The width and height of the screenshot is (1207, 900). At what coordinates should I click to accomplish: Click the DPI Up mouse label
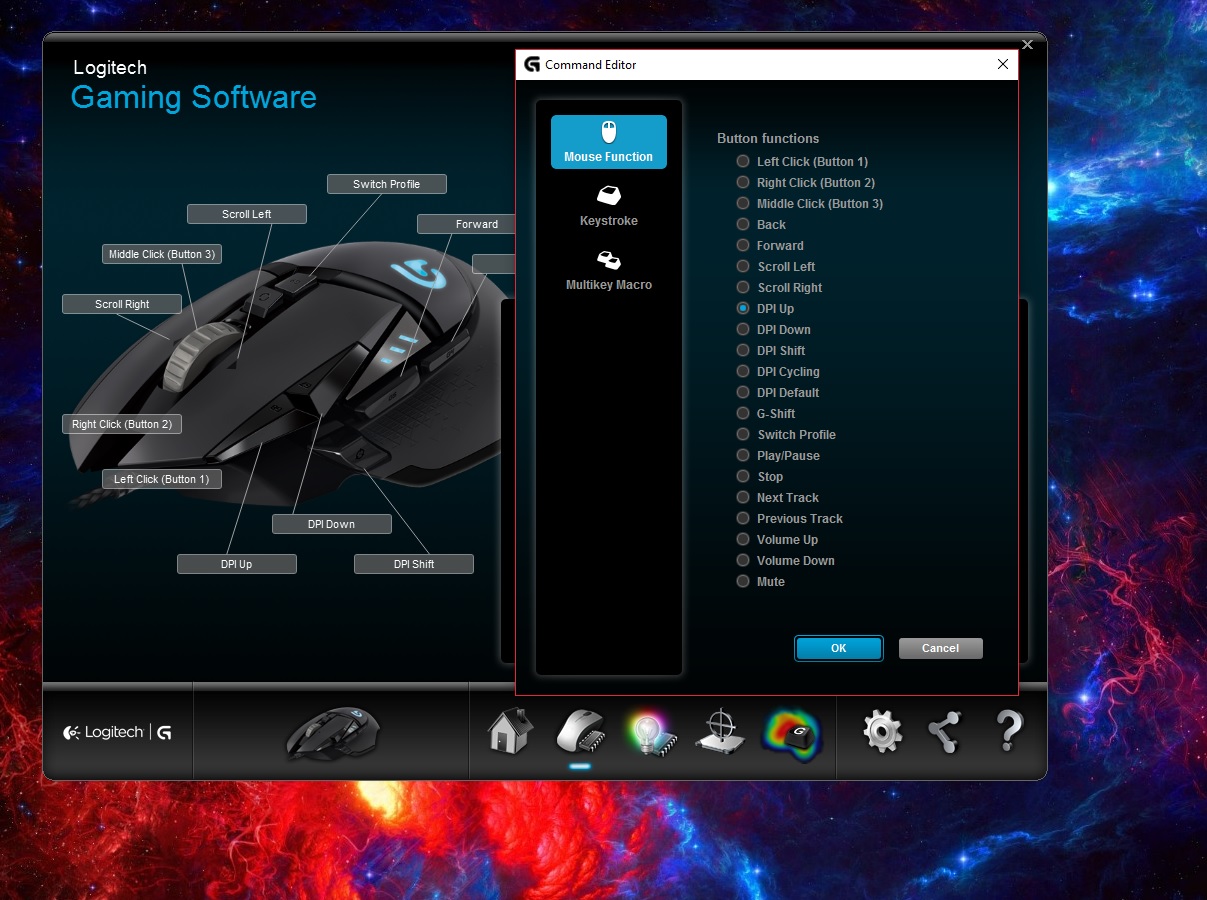pos(237,564)
